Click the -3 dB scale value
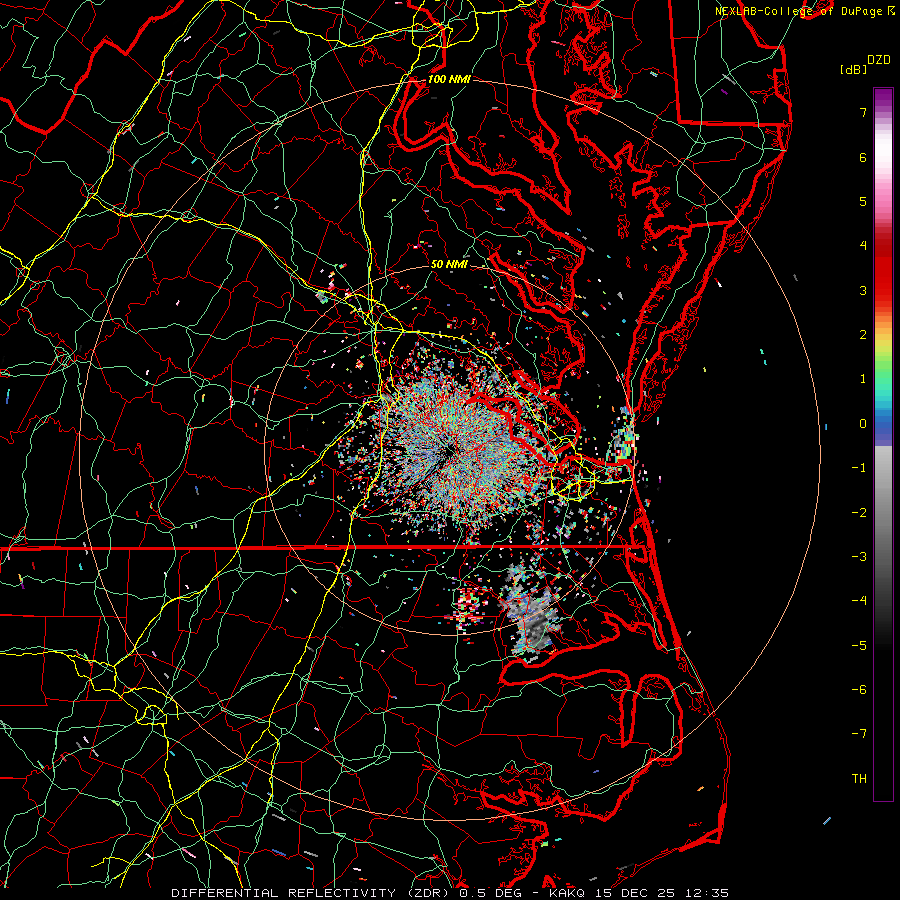This screenshot has height=900, width=900. pyautogui.click(x=859, y=557)
